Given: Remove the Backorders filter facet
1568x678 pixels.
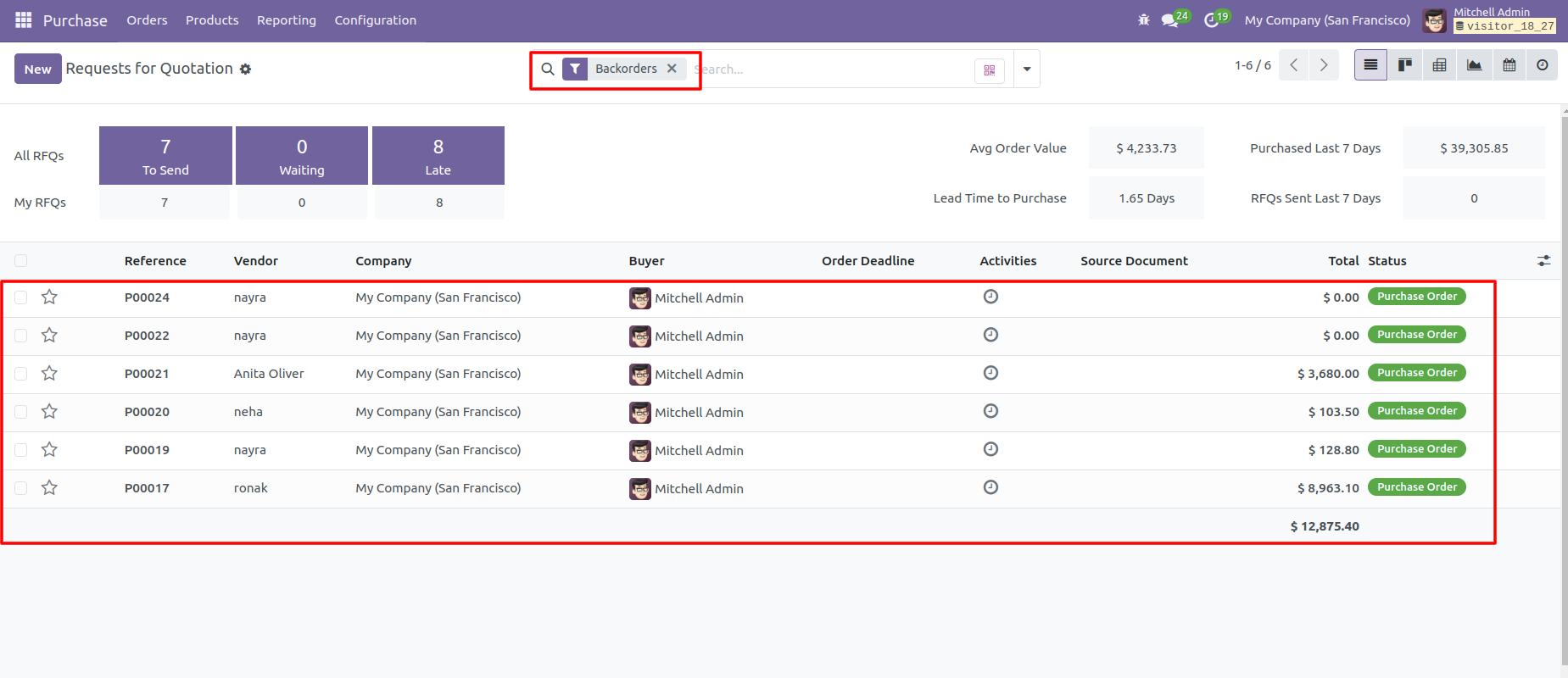Looking at the screenshot, I should (x=672, y=69).
